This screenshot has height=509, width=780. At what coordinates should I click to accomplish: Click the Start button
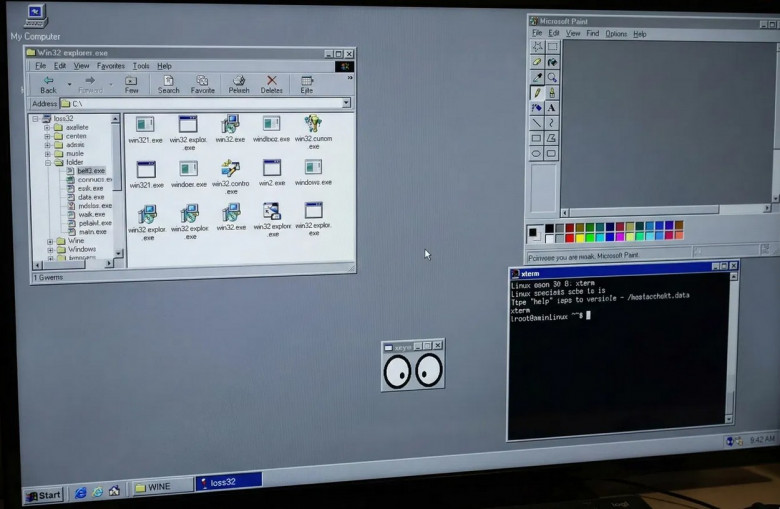point(45,494)
